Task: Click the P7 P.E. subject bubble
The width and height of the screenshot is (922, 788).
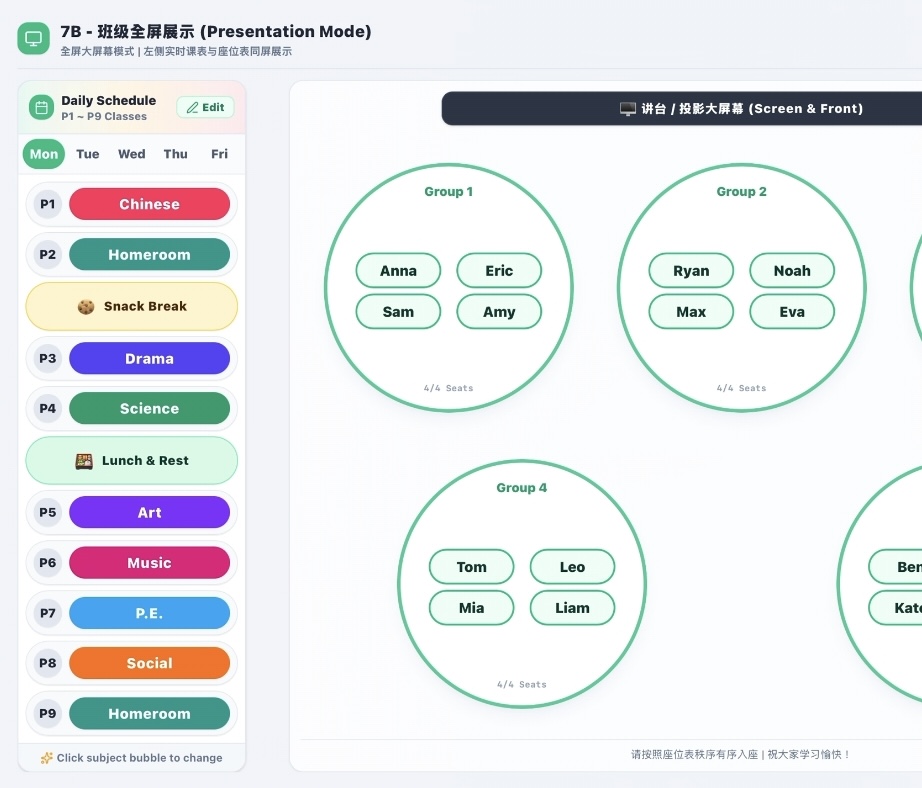Action: pyautogui.click(x=149, y=613)
